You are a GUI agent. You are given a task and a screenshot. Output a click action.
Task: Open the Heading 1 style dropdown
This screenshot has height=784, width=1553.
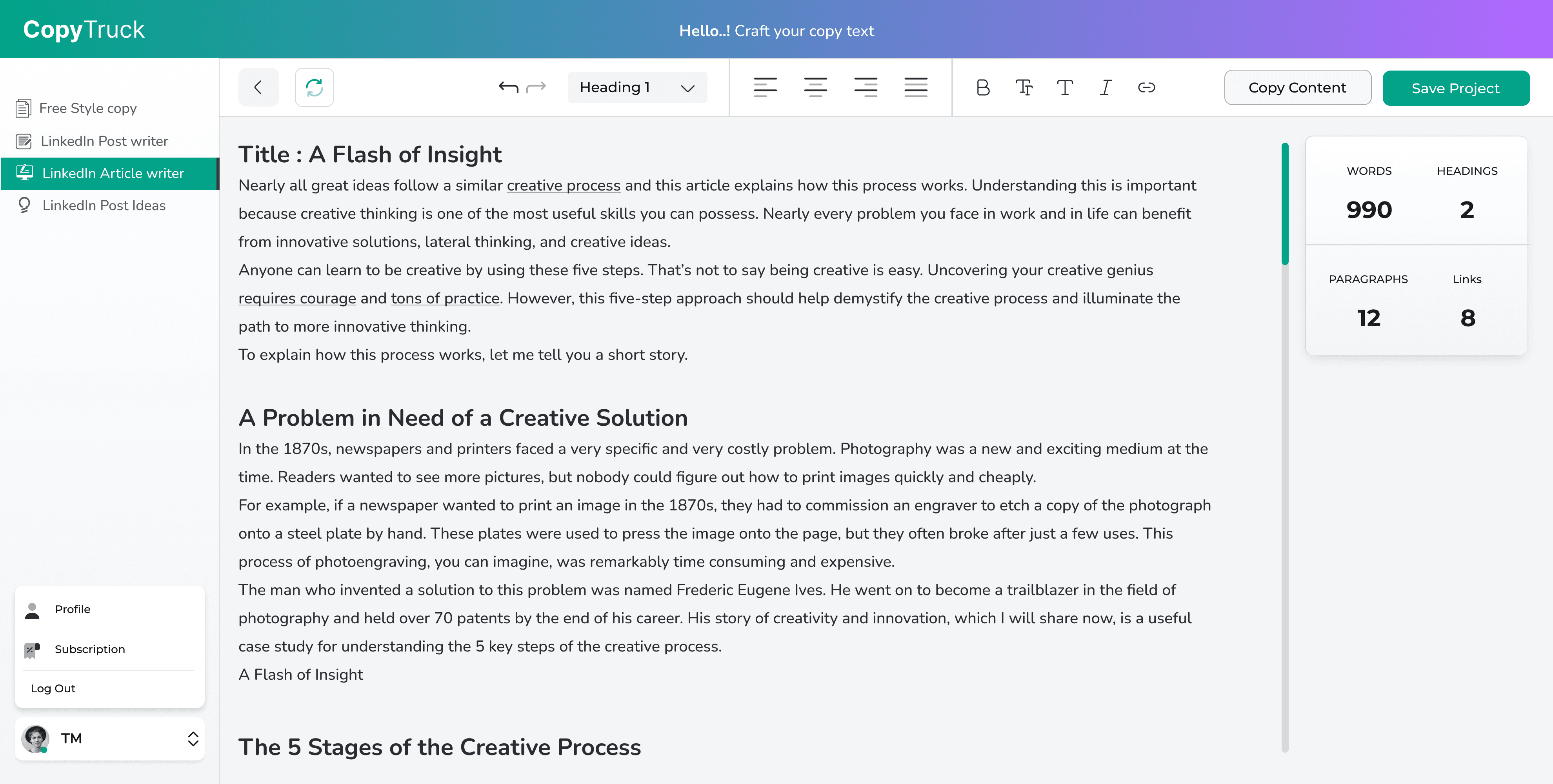coord(636,87)
